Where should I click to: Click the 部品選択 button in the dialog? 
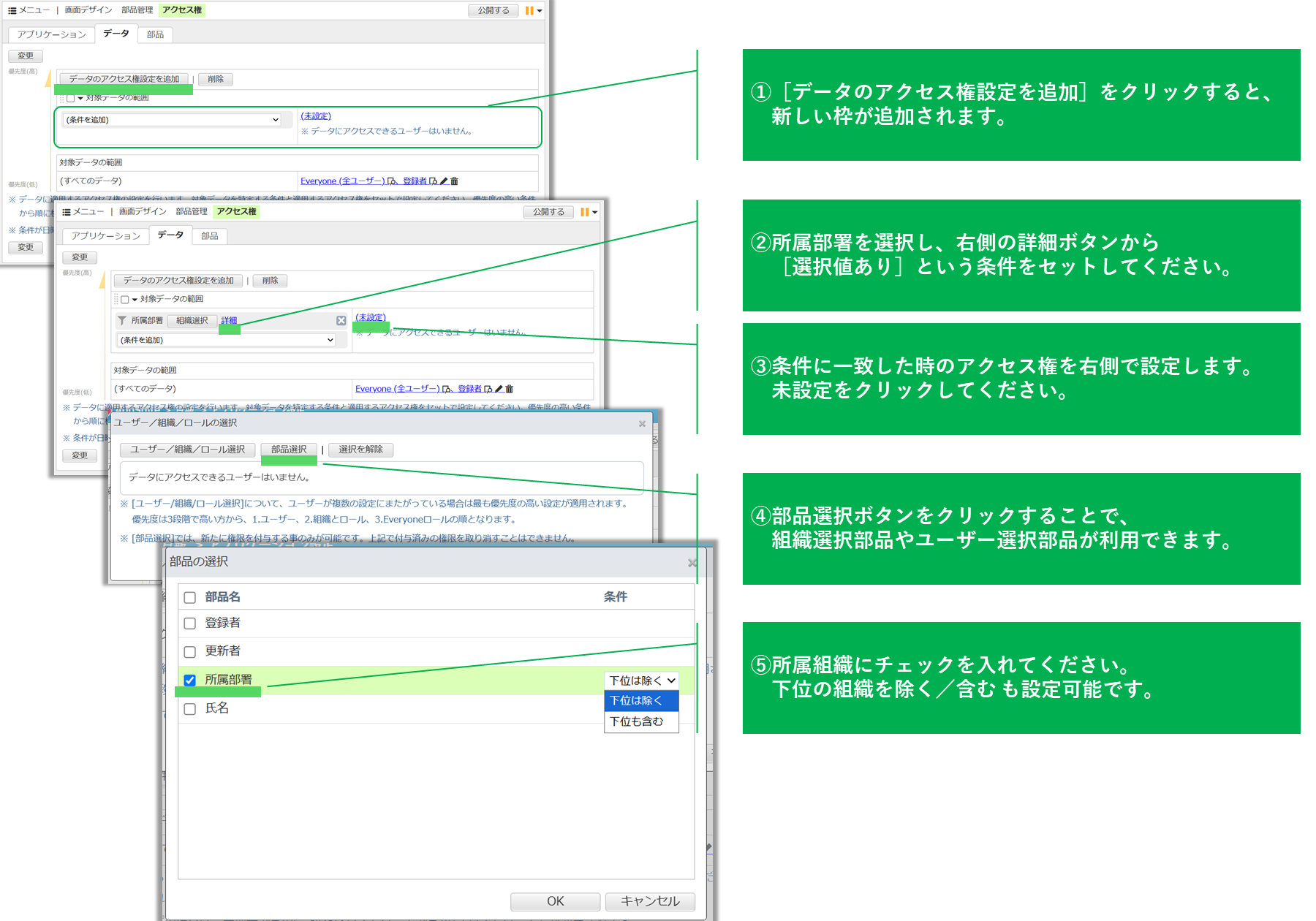[x=289, y=450]
